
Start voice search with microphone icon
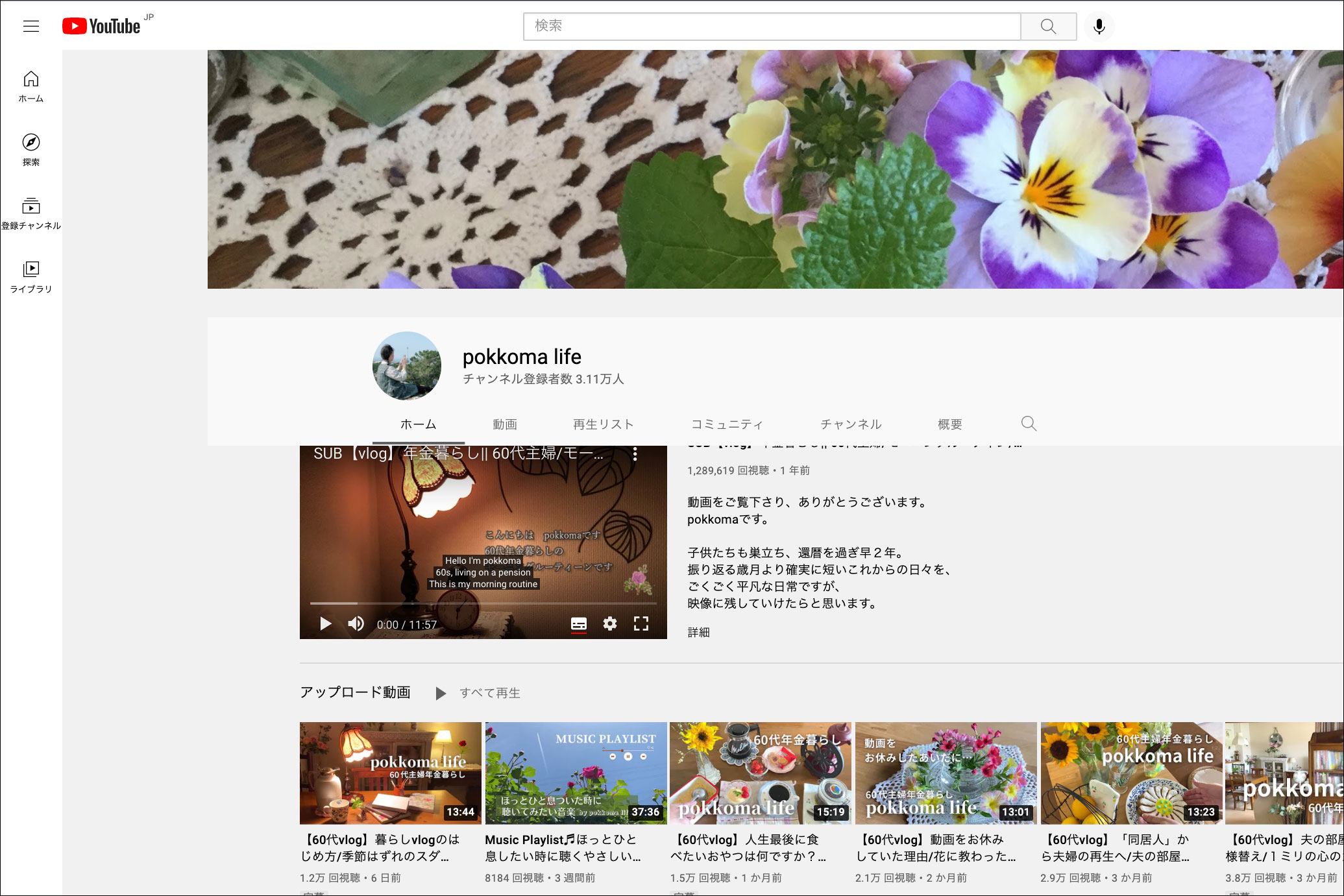pos(1099,26)
